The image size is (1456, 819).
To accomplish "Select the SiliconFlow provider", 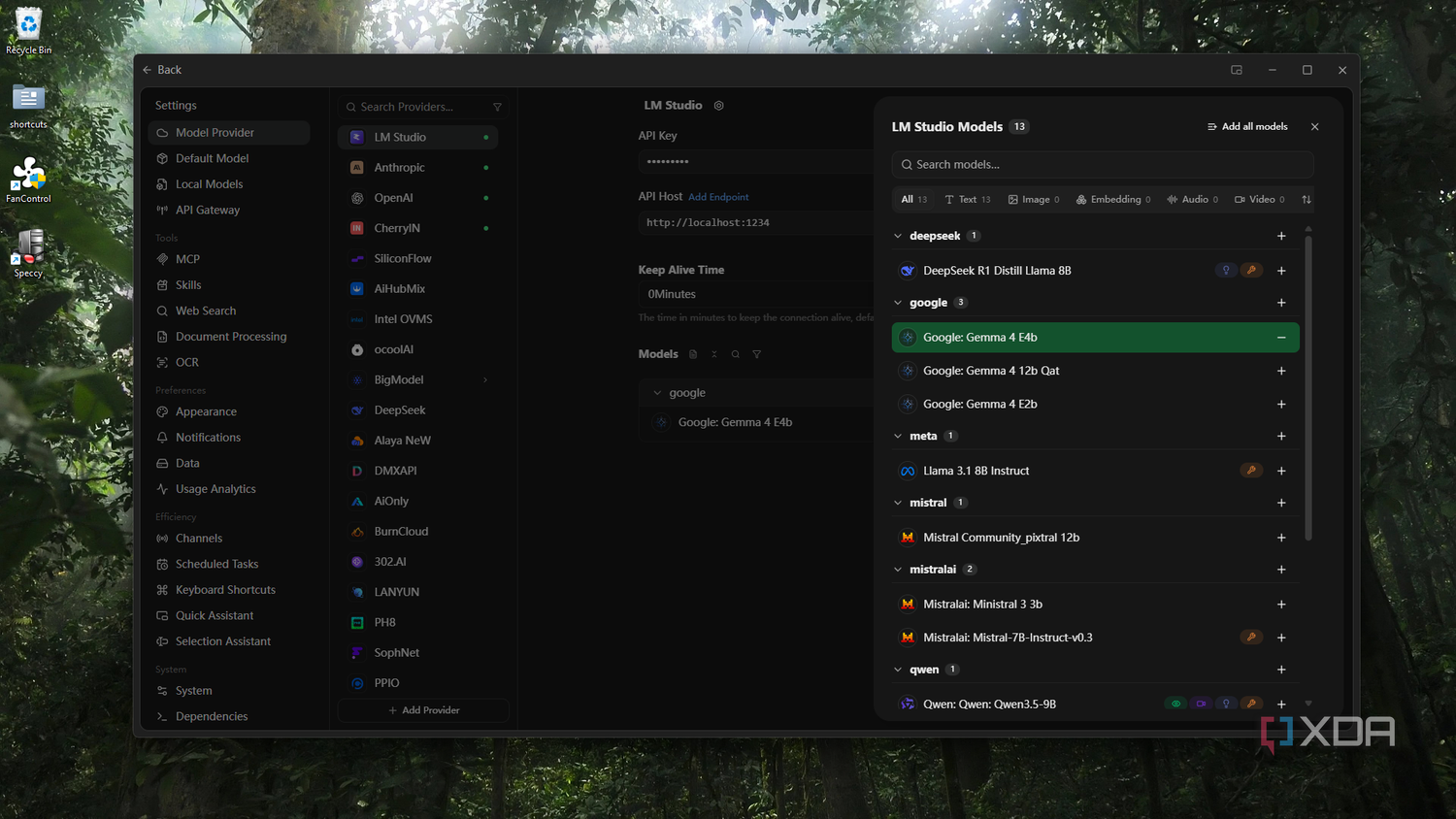I will click(x=418, y=259).
